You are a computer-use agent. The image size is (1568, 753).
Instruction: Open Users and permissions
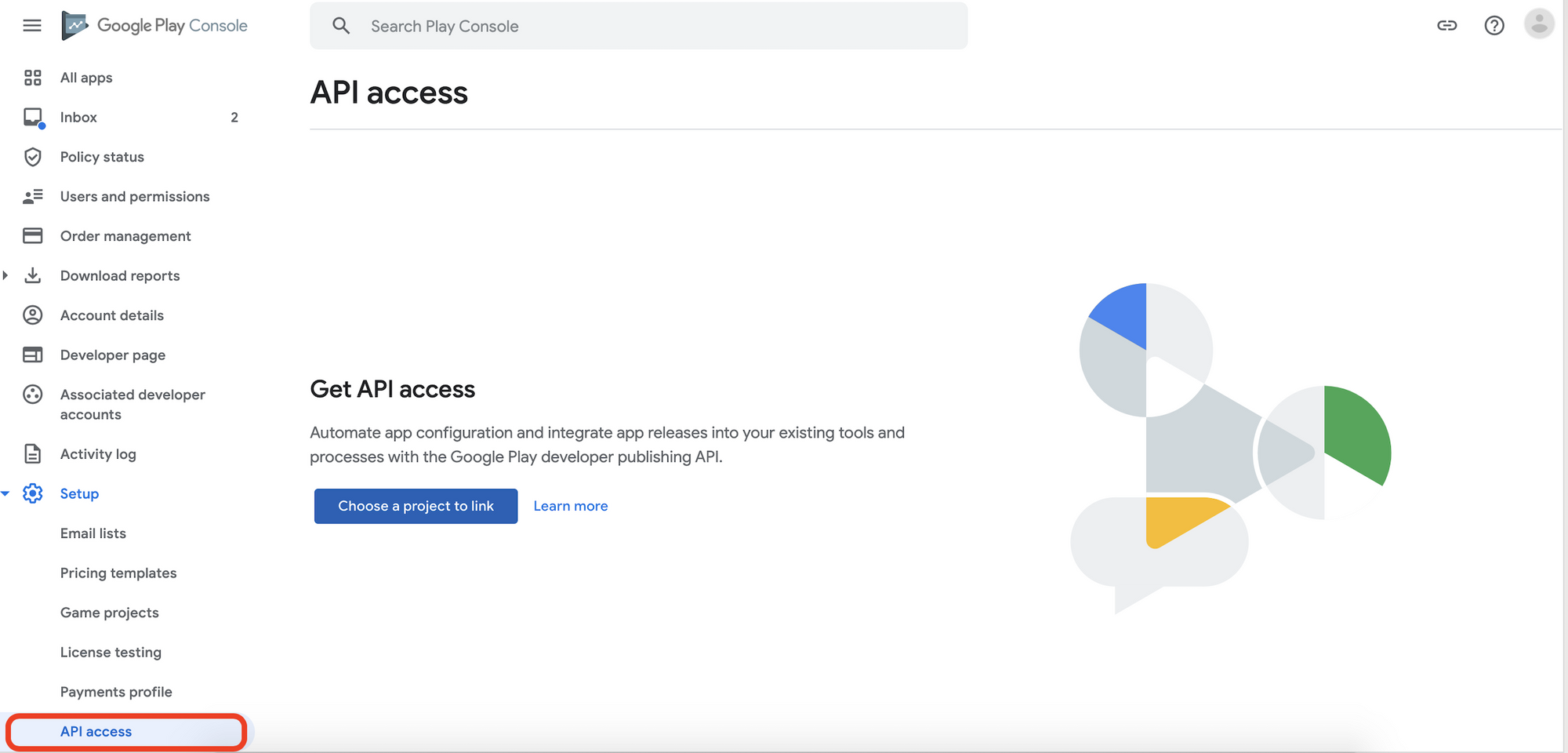(135, 197)
